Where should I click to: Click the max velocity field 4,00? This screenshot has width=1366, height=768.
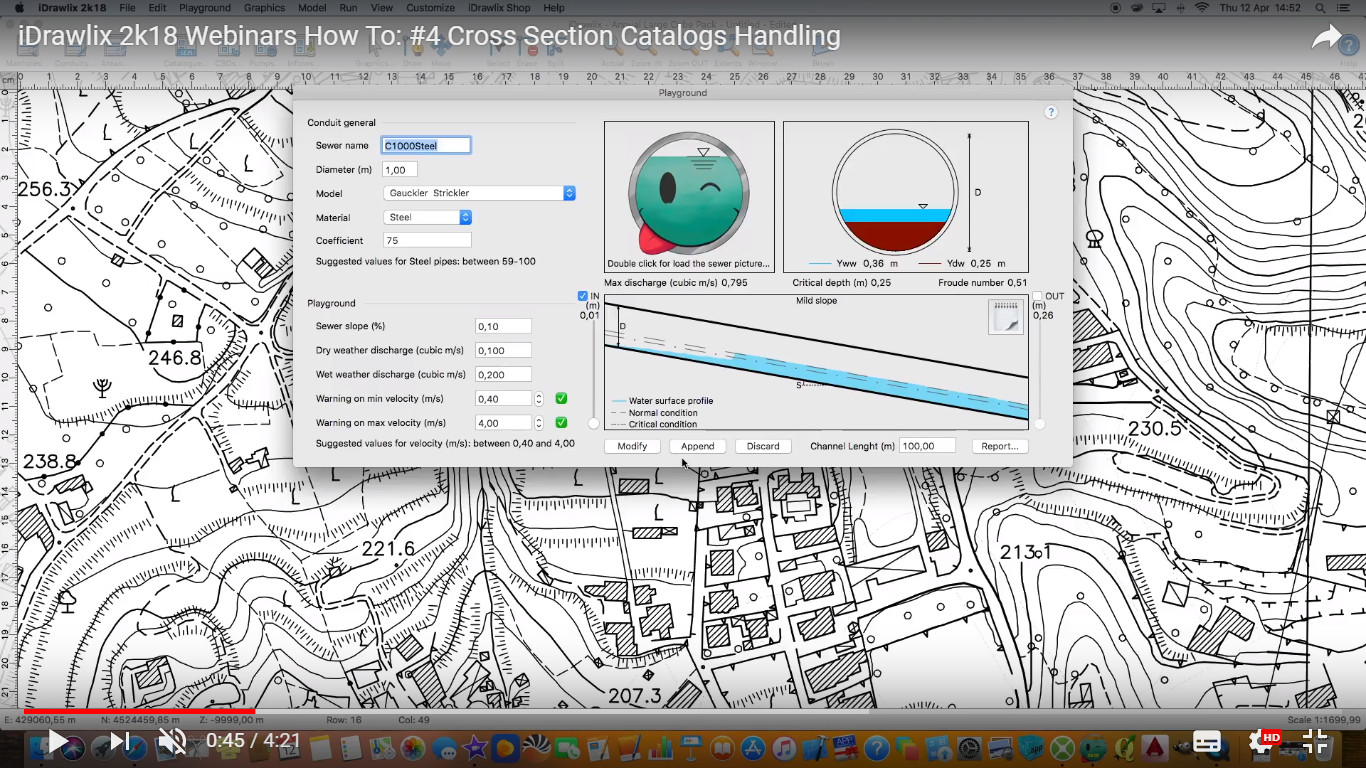[x=503, y=422]
